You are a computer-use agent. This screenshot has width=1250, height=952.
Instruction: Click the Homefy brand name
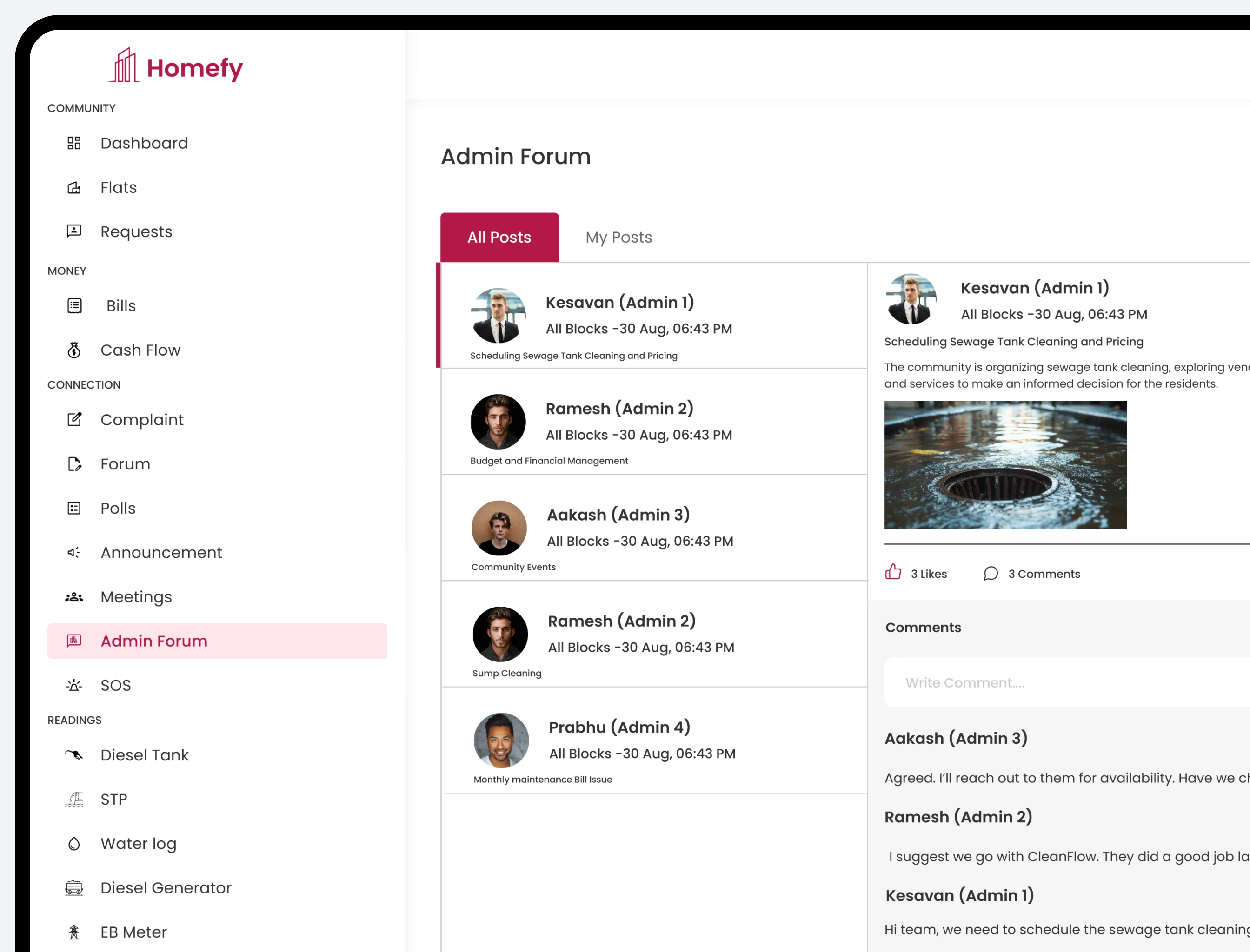tap(195, 68)
